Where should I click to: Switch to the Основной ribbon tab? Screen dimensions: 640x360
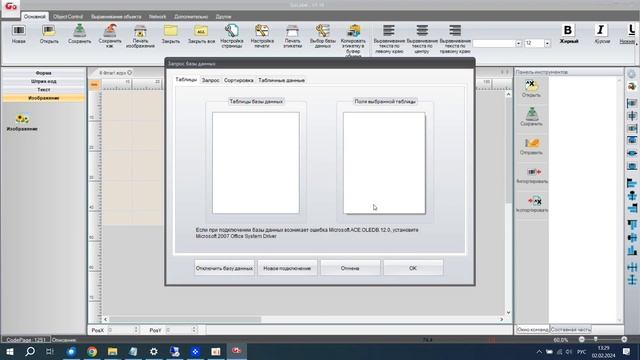(x=35, y=17)
